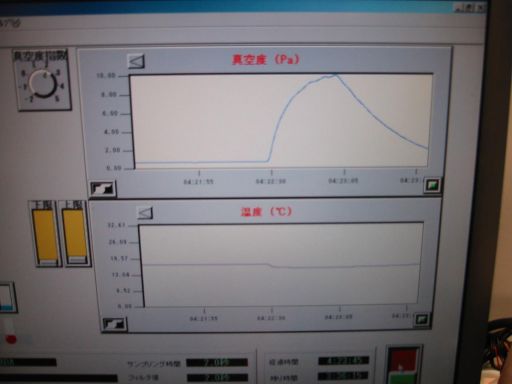512x384 pixels.
Task: Click the triangle icon atop temperature chart
Action: tap(145, 213)
